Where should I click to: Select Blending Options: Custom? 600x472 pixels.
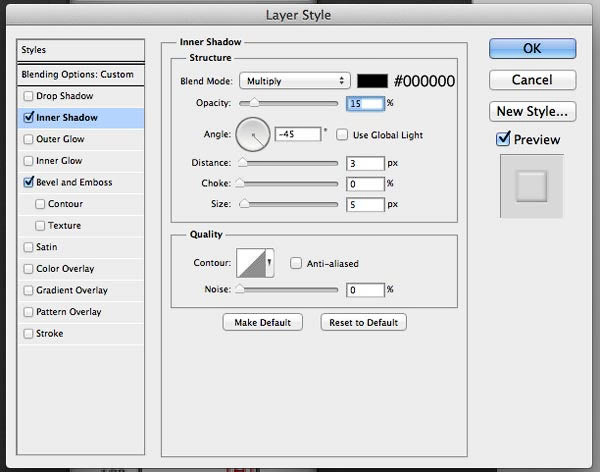[80, 74]
